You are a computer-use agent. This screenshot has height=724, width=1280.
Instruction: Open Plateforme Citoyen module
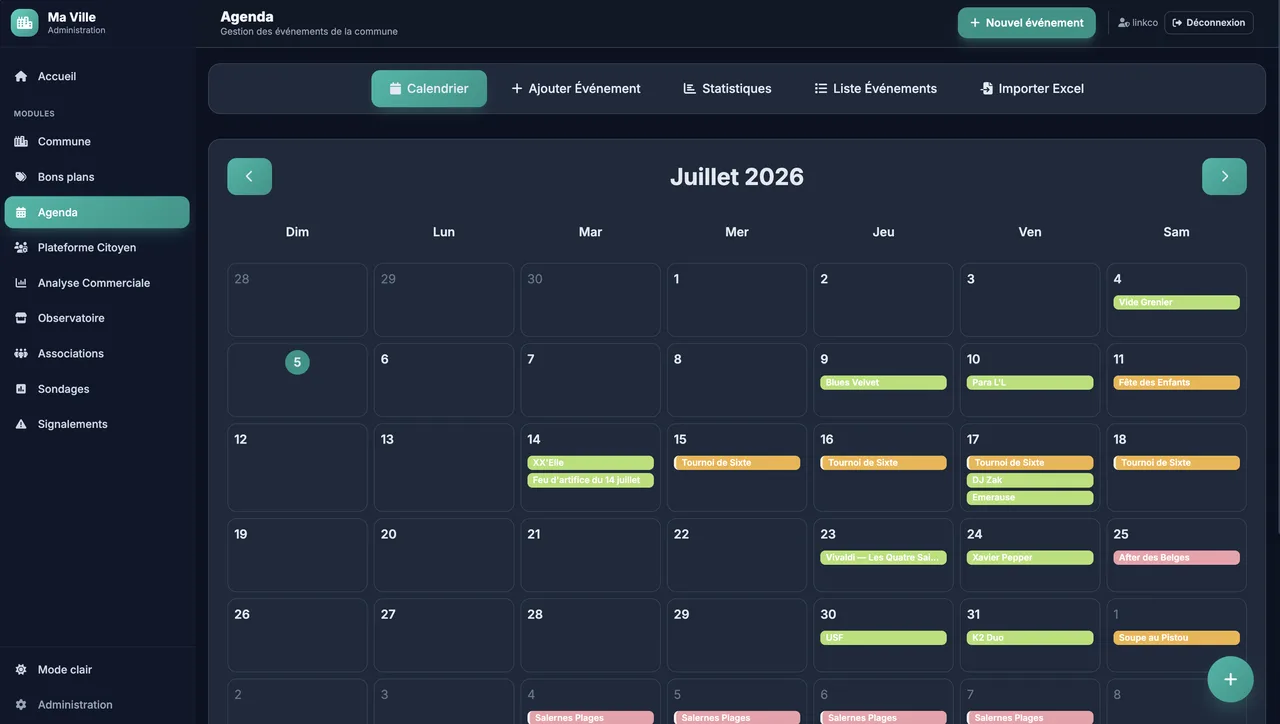pos(97,247)
